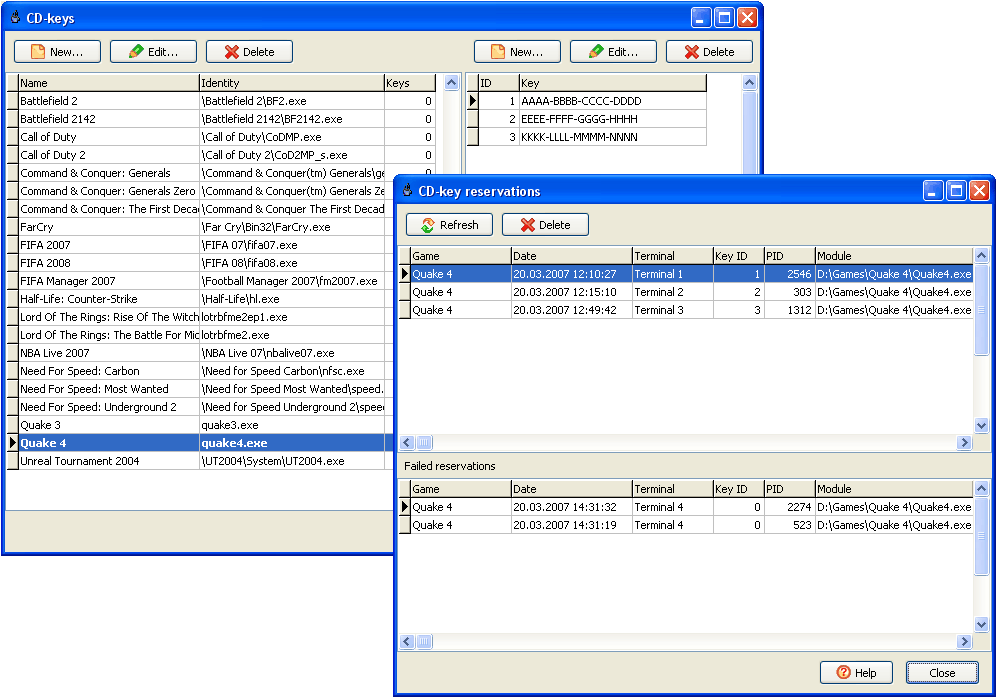Click the right New button for keys
1000x700 pixels.
517,52
